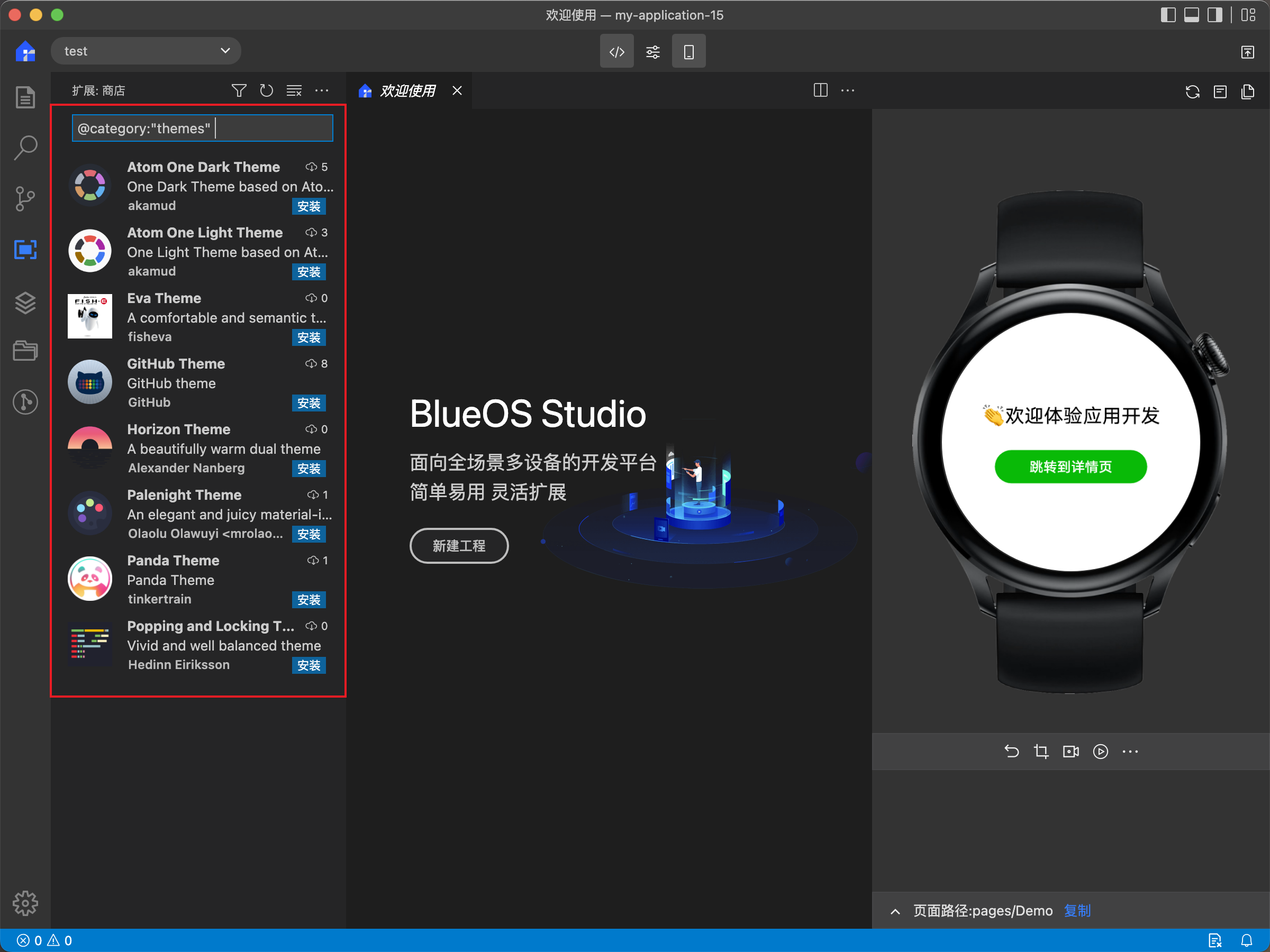Toggle the primary side bar visibility

1168,15
